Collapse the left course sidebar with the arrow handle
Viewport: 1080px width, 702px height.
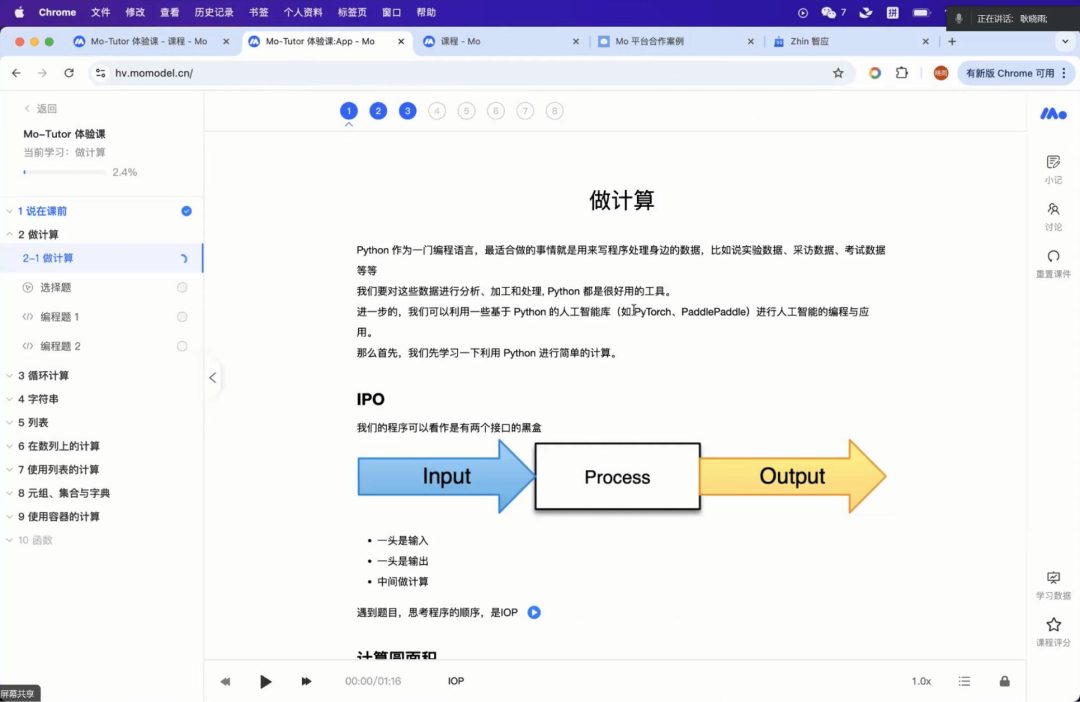tap(213, 377)
